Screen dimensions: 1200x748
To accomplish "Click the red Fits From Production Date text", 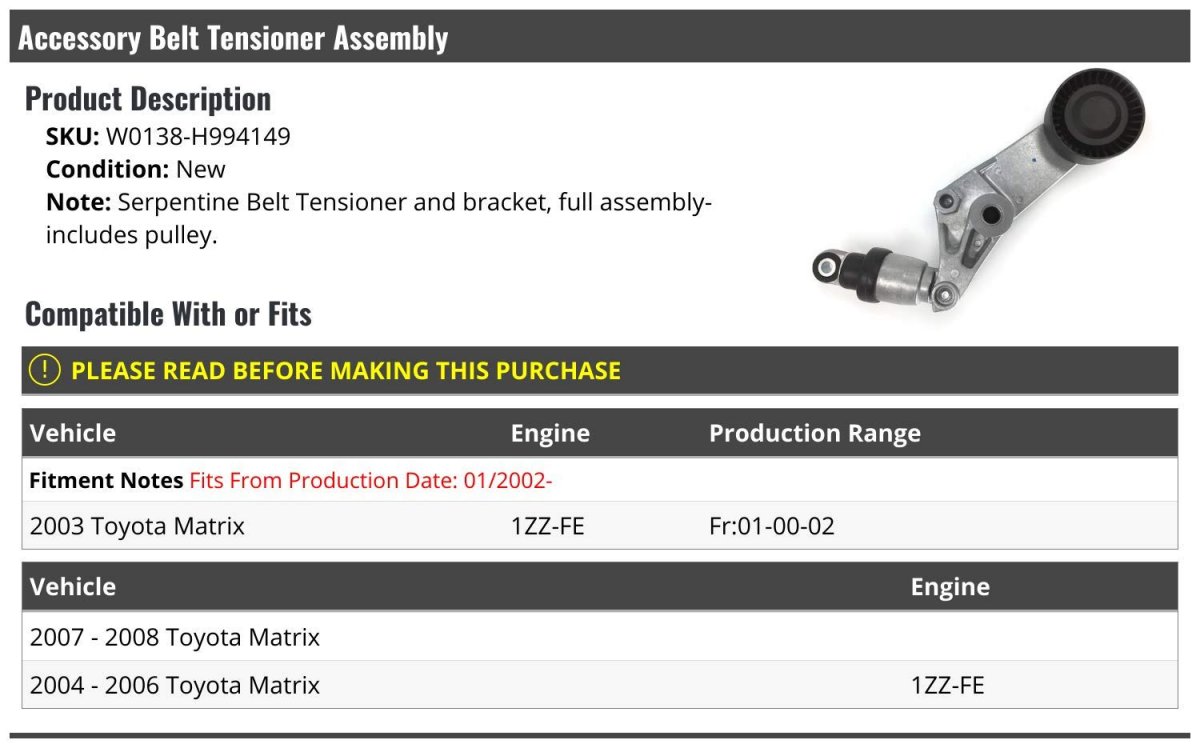I will coord(371,480).
